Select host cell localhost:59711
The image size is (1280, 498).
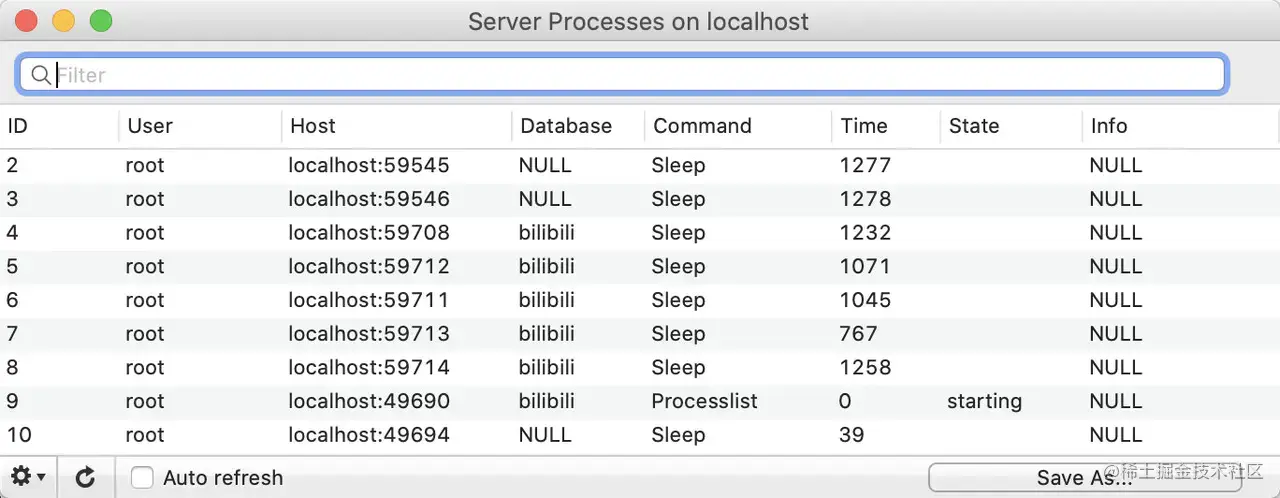(369, 300)
